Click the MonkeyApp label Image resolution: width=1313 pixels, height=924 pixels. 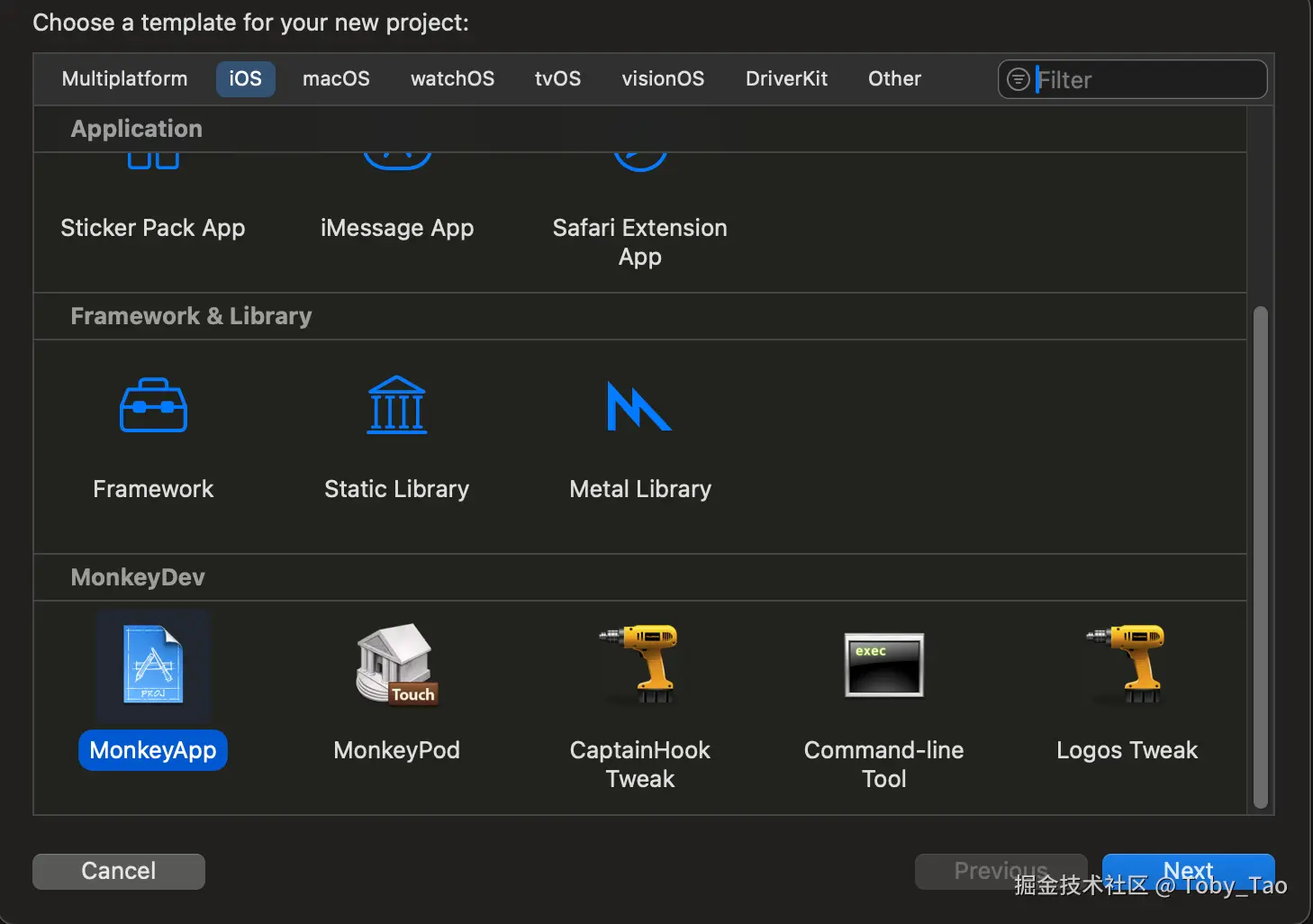pyautogui.click(x=153, y=750)
